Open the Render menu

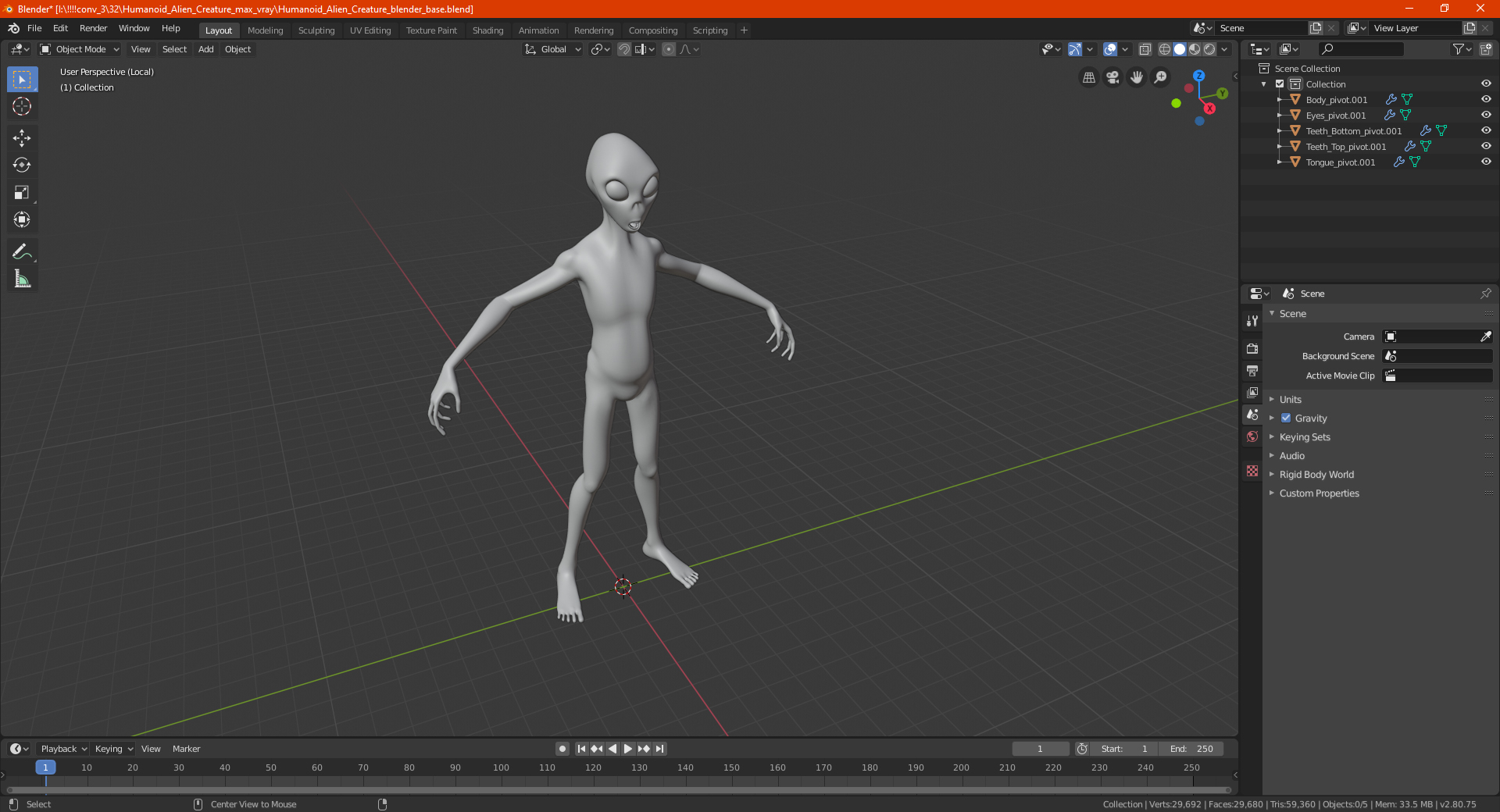[x=93, y=28]
